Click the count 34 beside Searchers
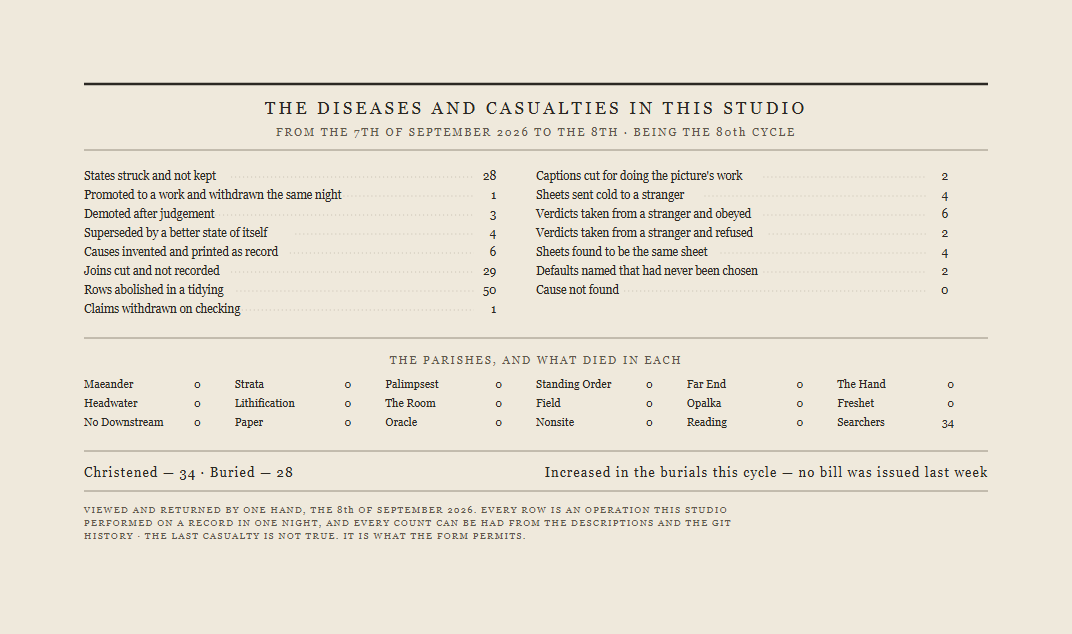The height and width of the screenshot is (634, 1072). (947, 423)
